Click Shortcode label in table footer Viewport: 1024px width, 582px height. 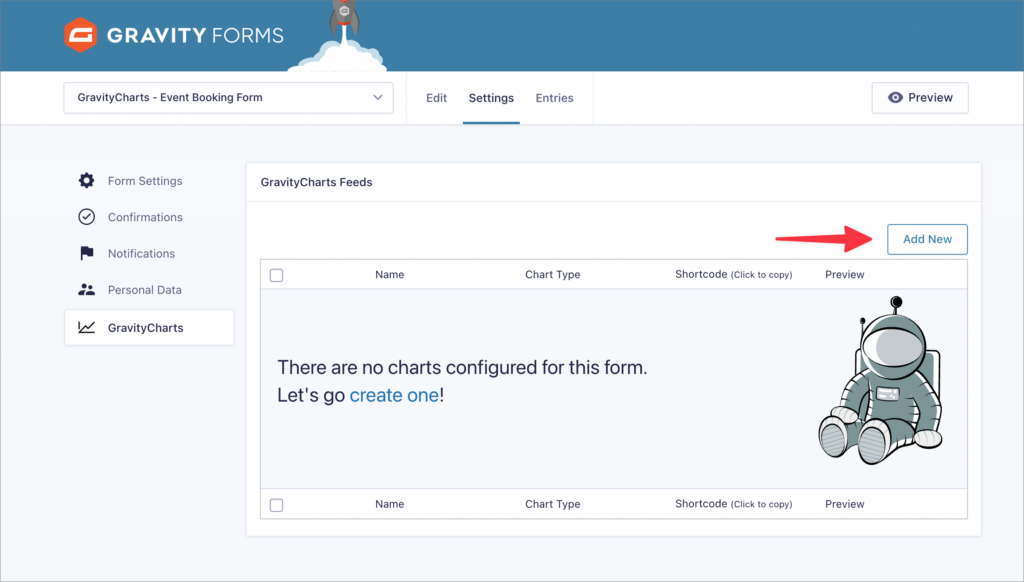tap(733, 504)
